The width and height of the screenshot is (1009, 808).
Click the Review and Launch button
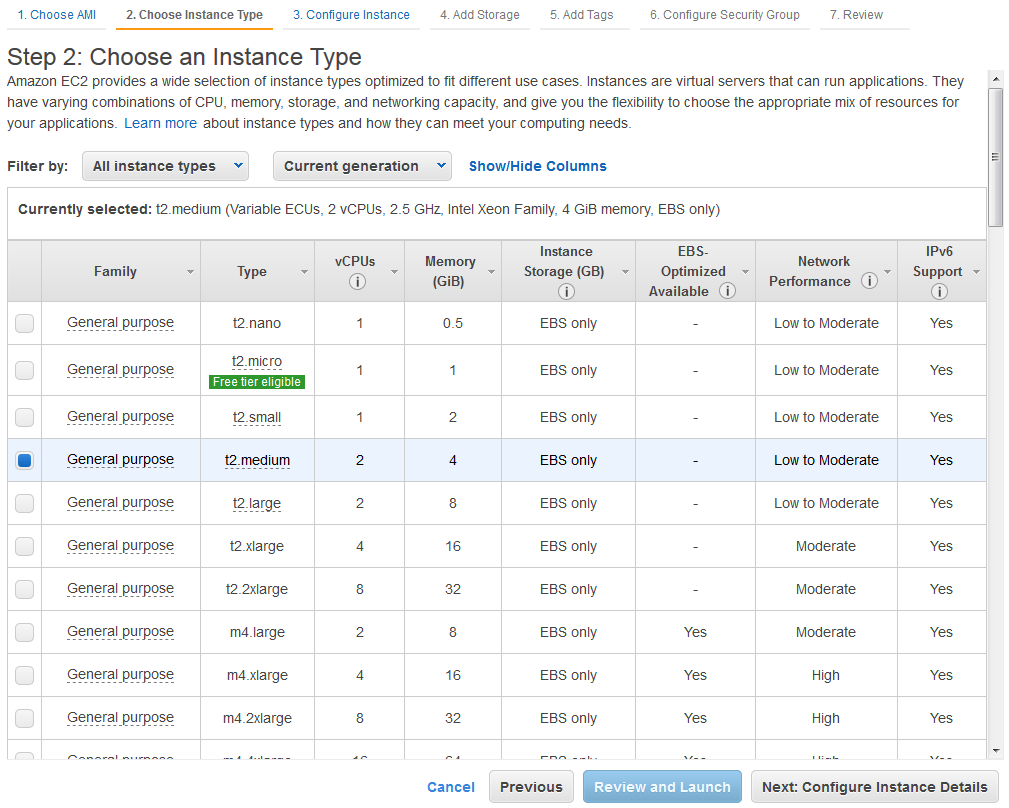click(662, 787)
